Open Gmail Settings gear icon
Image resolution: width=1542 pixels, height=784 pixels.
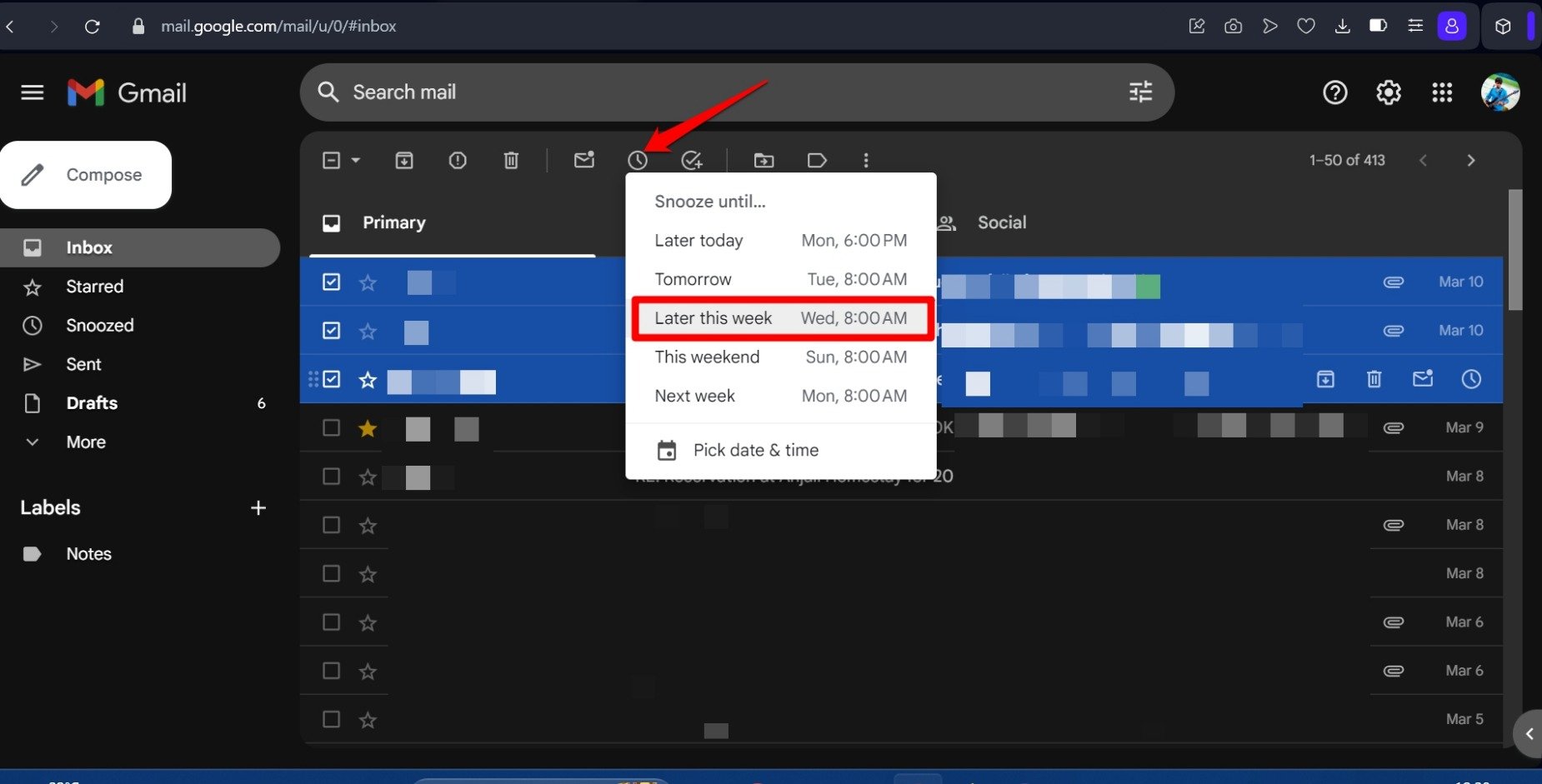pyautogui.click(x=1388, y=92)
